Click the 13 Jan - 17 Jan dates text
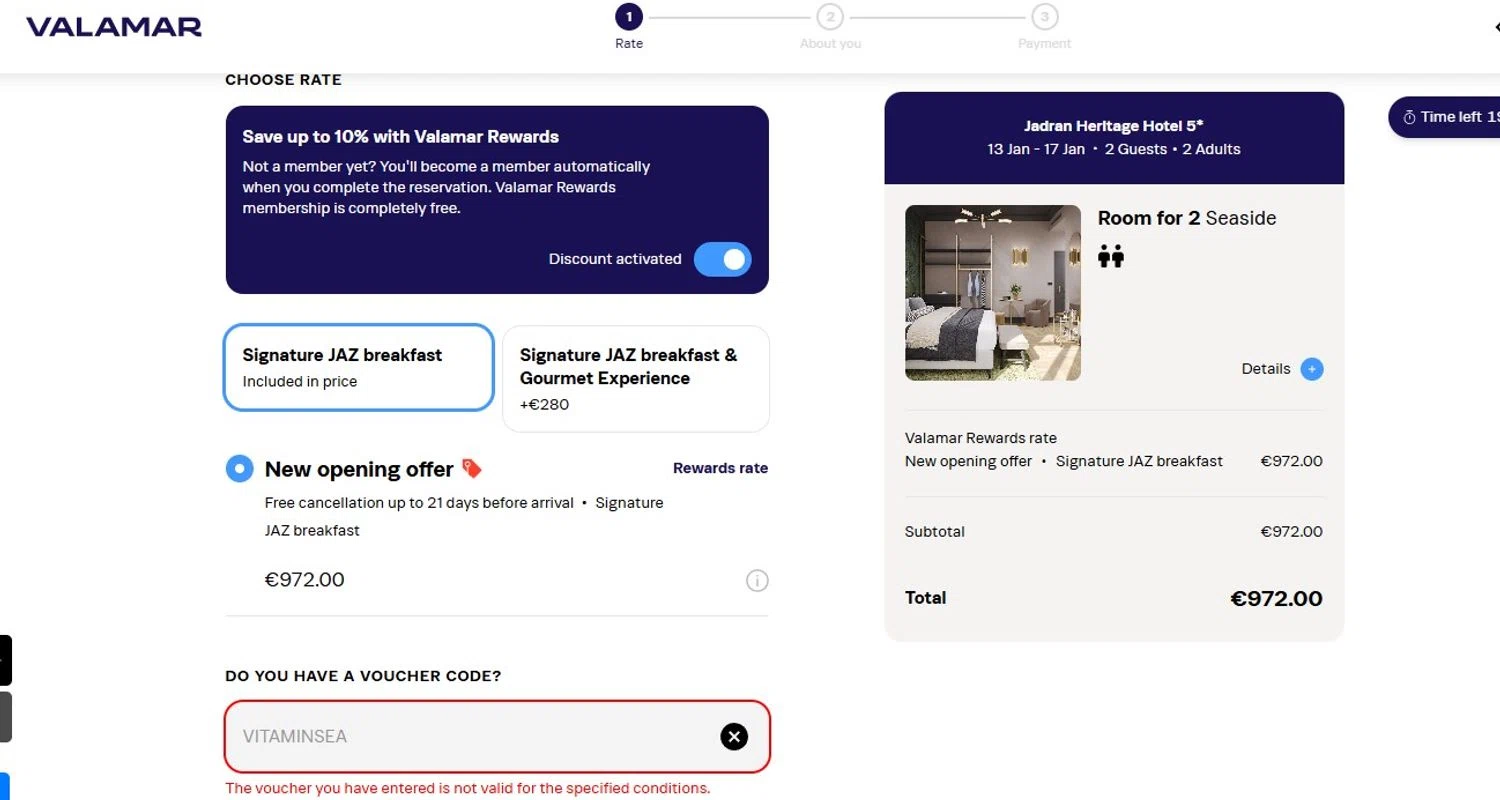The width and height of the screenshot is (1500, 800). [1036, 149]
